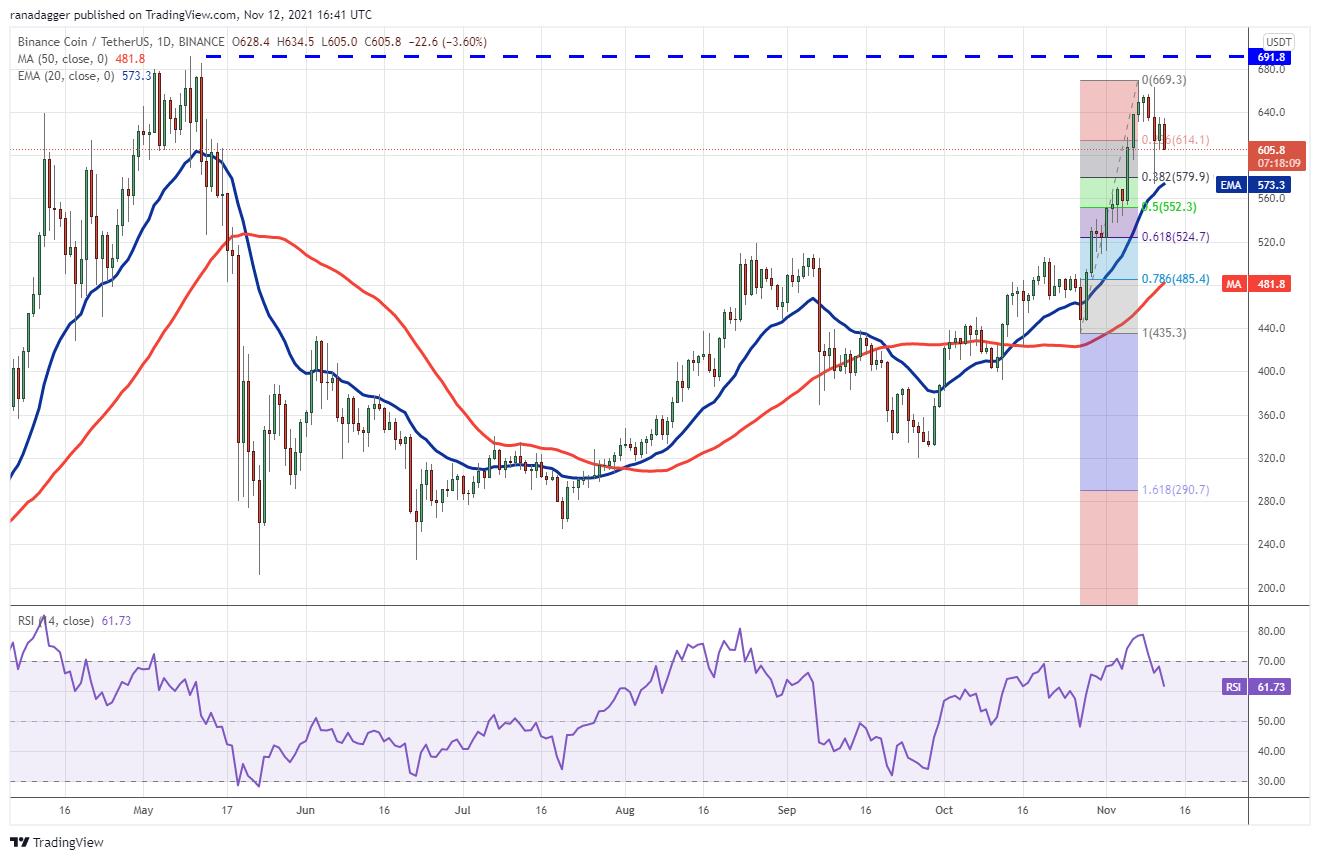Viewport: 1320px width, 860px height.
Task: Click the 520.0 price axis tick
Action: pyautogui.click(x=1274, y=243)
